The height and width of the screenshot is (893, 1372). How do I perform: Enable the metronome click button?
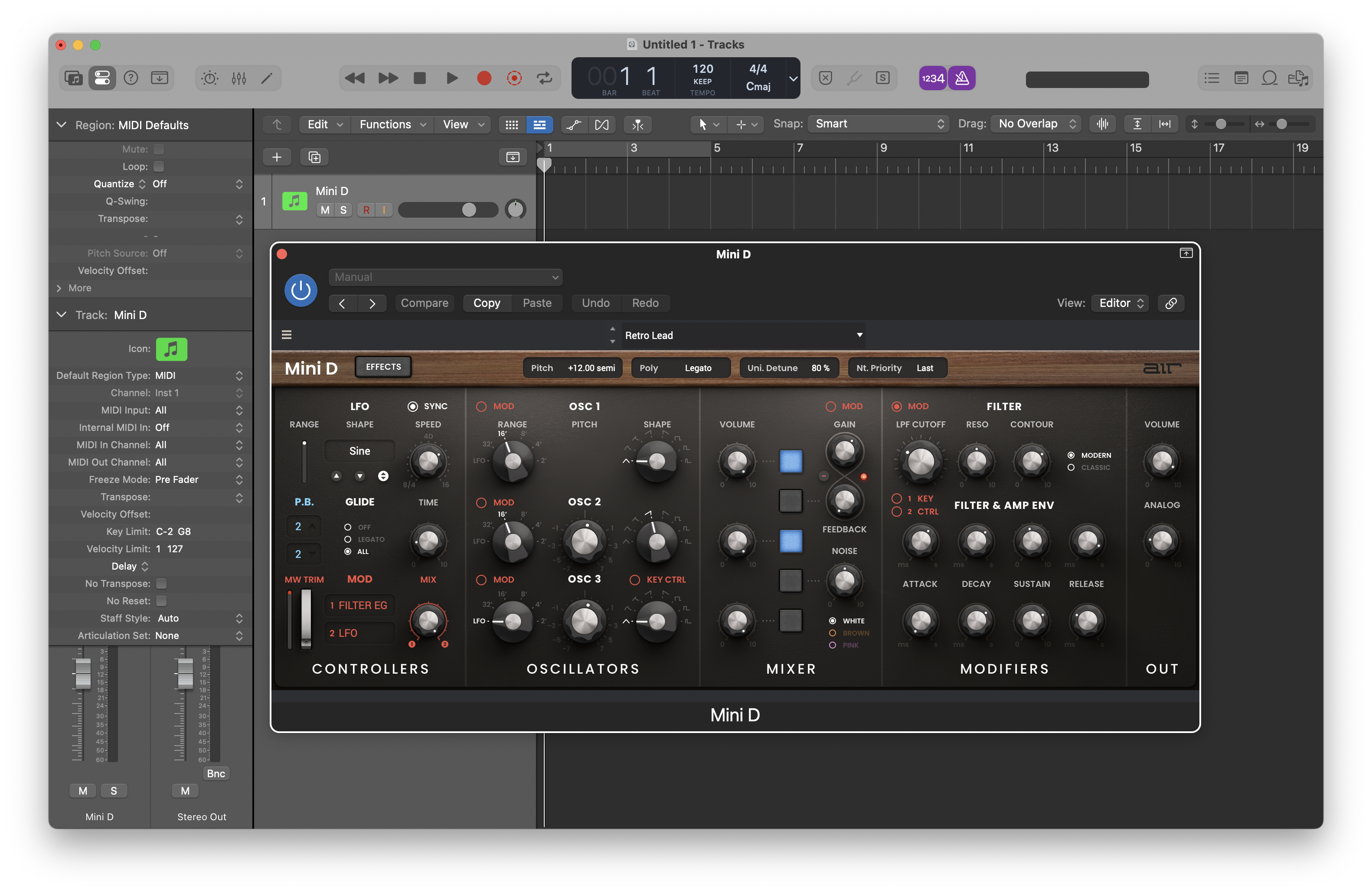961,78
